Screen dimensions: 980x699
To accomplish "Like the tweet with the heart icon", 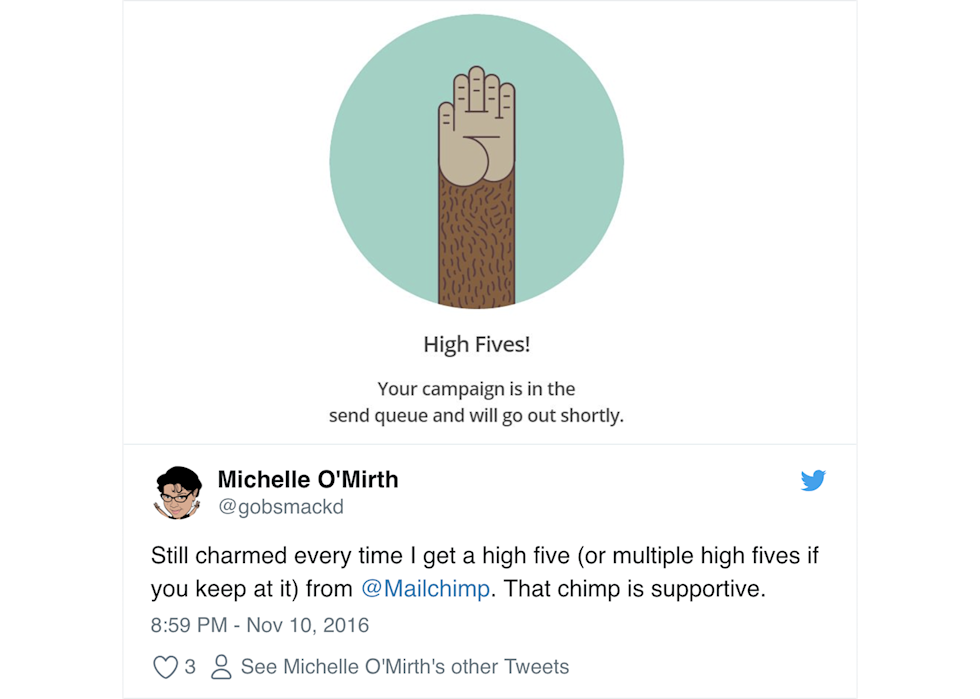I will [x=164, y=667].
